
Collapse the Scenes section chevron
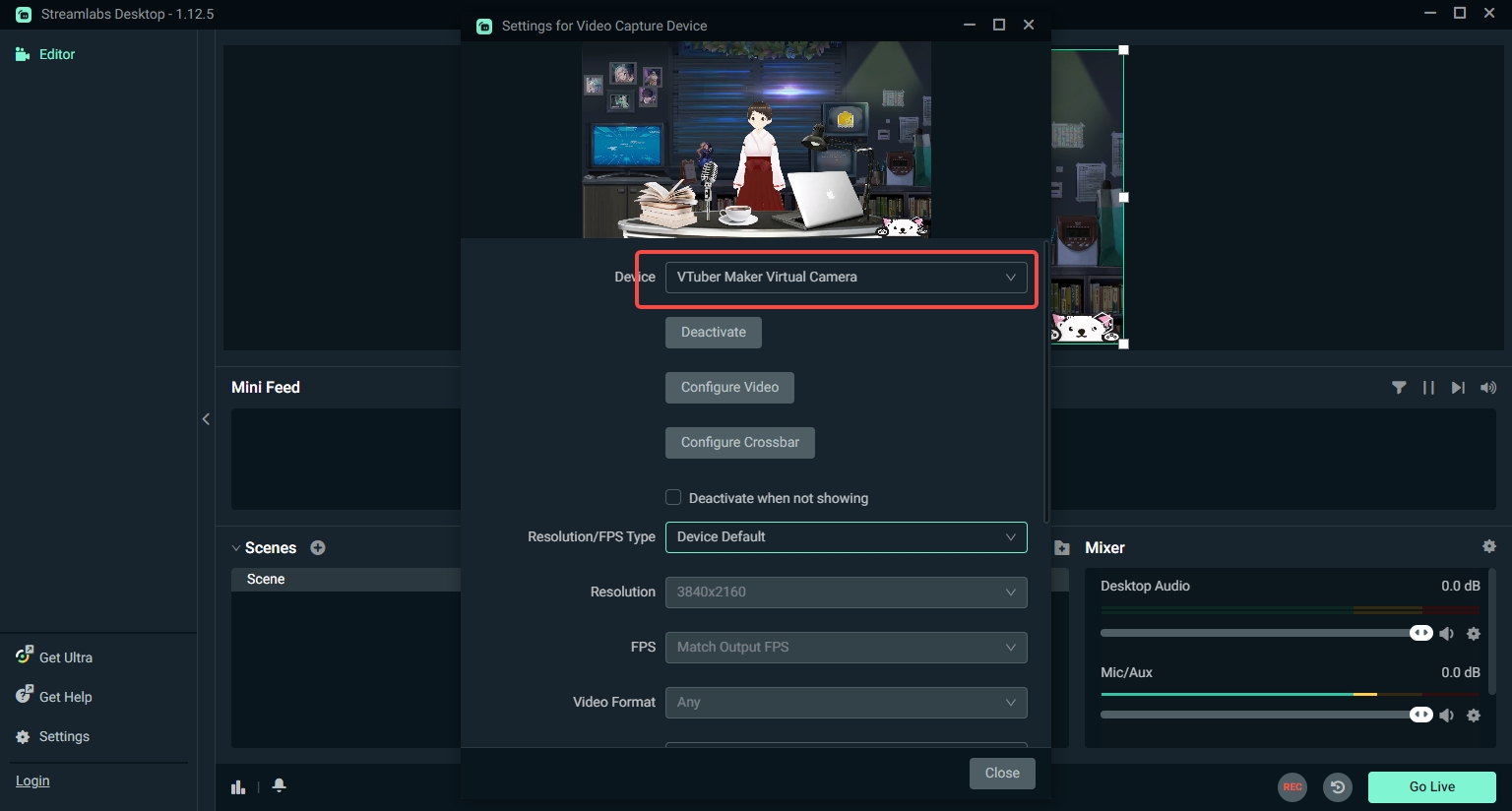[236, 547]
